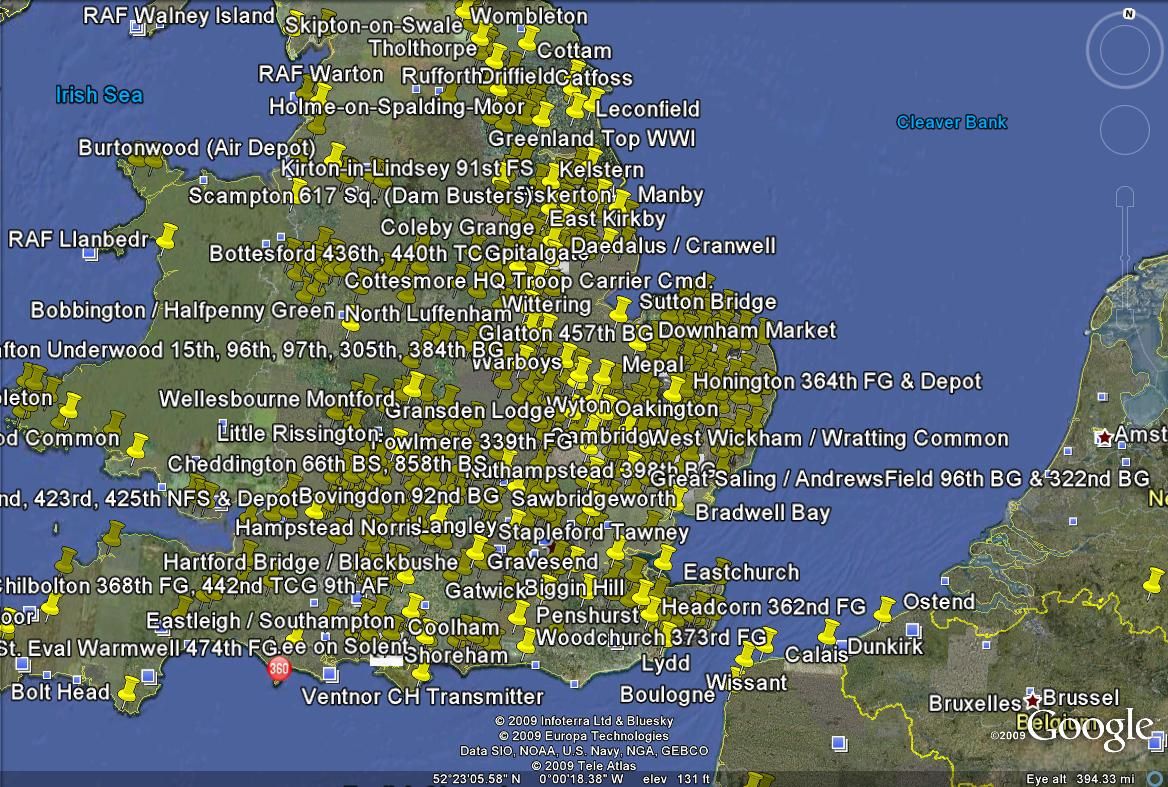The width and height of the screenshot is (1168, 787).
Task: Click the Leconfield label
Action: click(648, 109)
